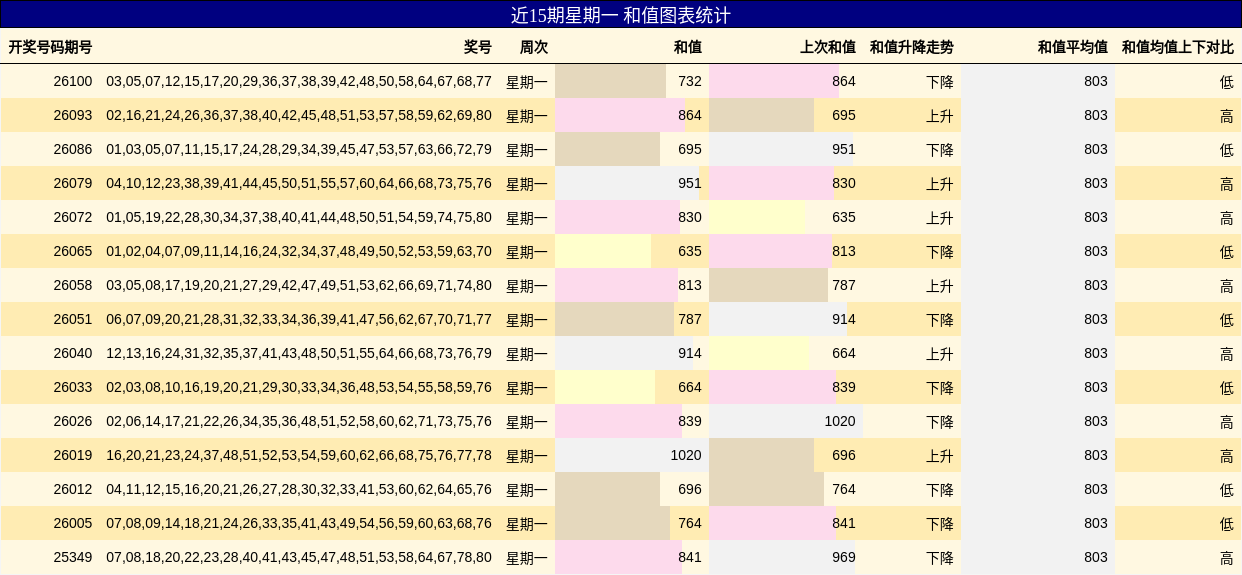This screenshot has width=1242, height=575.
Task: Click the numbers row starting 02,03,08,10,16
Action: point(299,387)
